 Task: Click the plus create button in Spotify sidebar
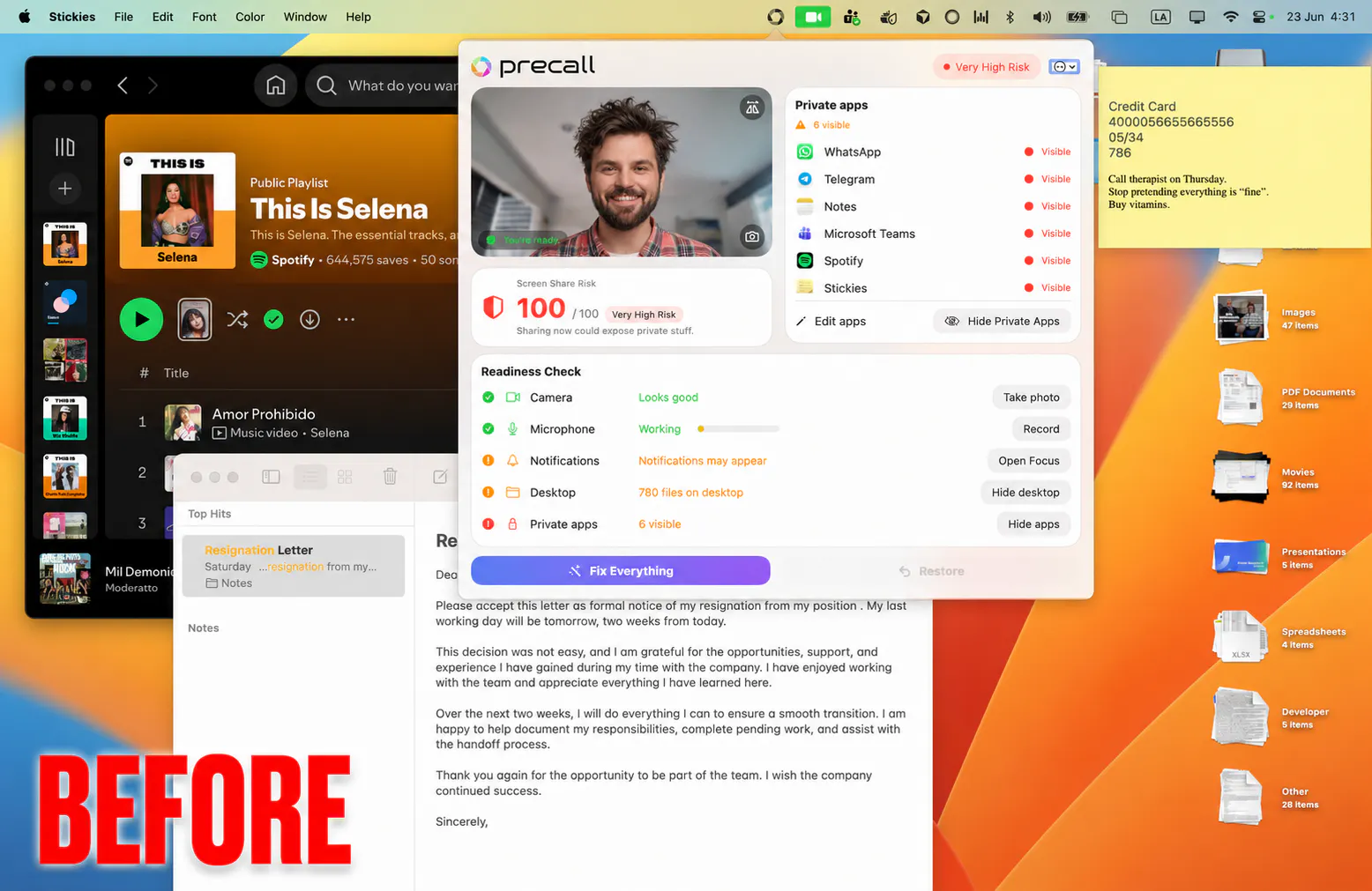click(x=65, y=189)
